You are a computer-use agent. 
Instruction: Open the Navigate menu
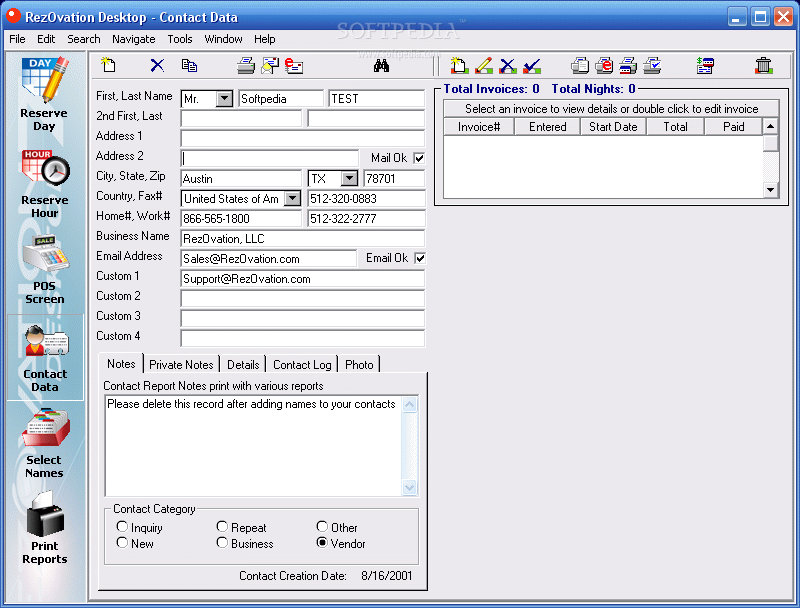(x=134, y=39)
